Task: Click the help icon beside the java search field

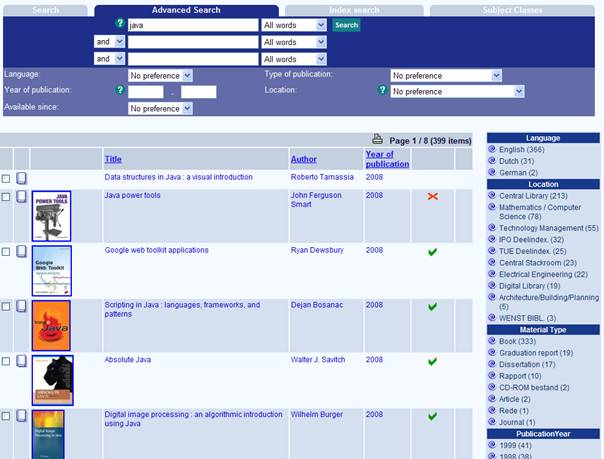Action: 120,23
